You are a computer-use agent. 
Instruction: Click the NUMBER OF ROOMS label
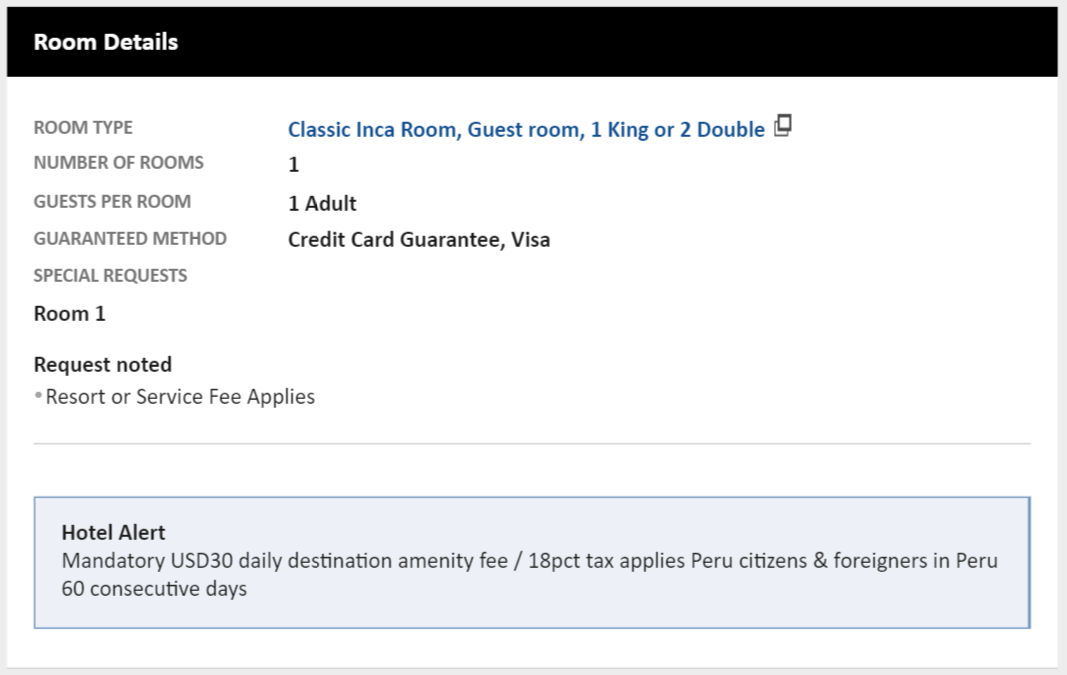pos(118,163)
